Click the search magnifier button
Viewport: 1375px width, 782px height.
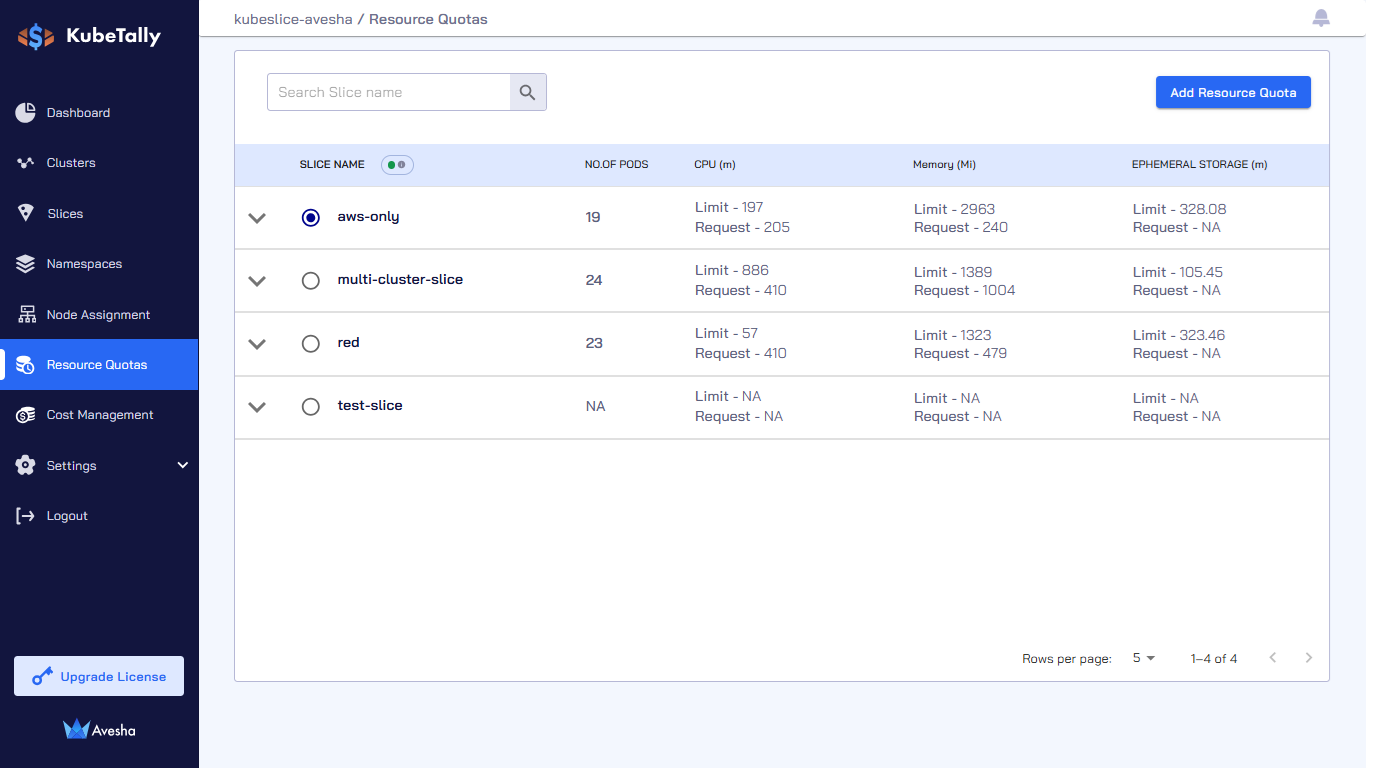click(x=528, y=92)
